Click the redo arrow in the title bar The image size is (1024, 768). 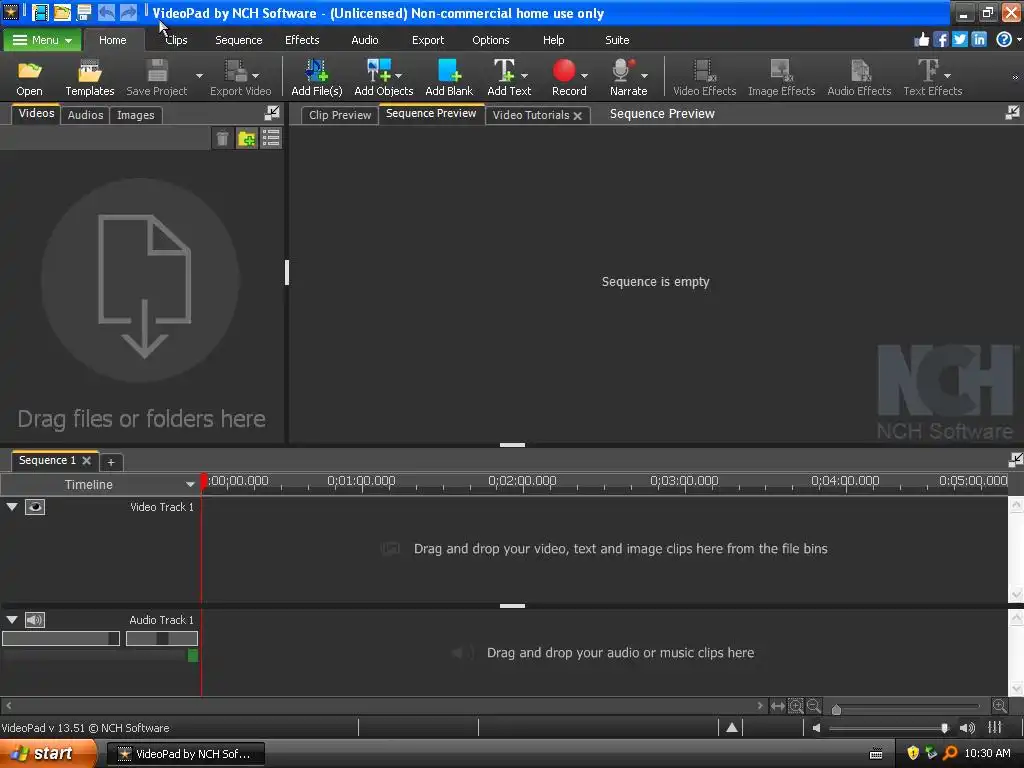coord(128,12)
